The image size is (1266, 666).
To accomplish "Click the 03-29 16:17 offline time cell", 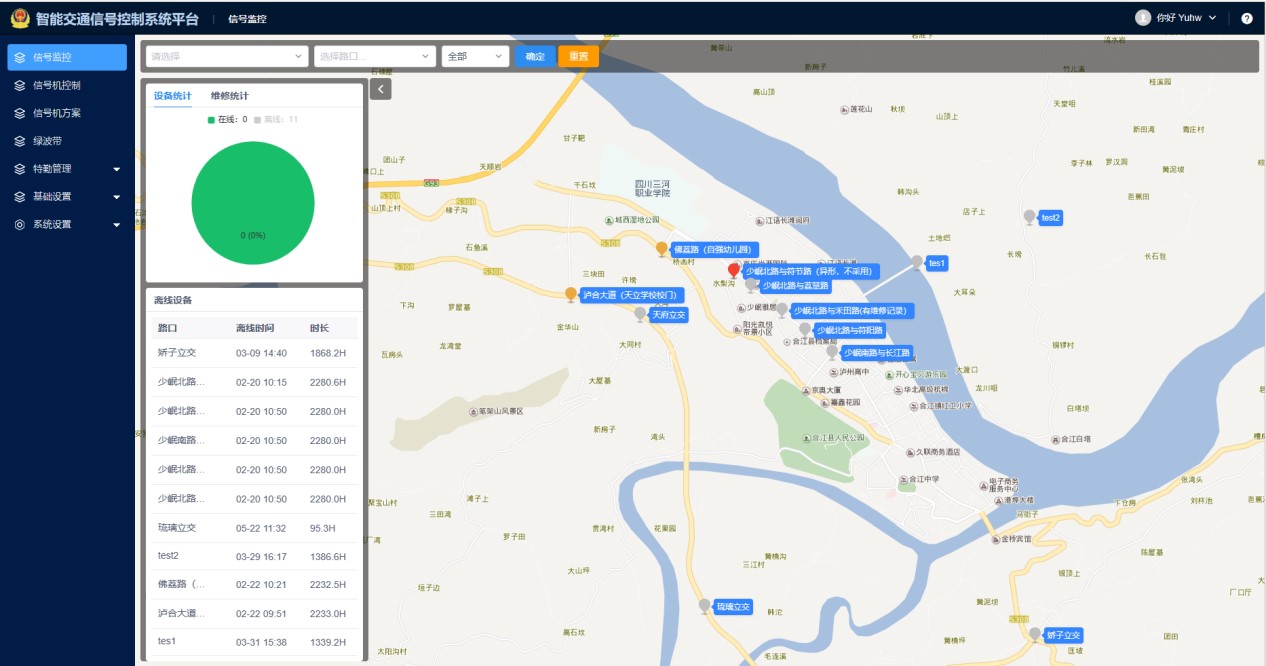I will click(x=261, y=556).
